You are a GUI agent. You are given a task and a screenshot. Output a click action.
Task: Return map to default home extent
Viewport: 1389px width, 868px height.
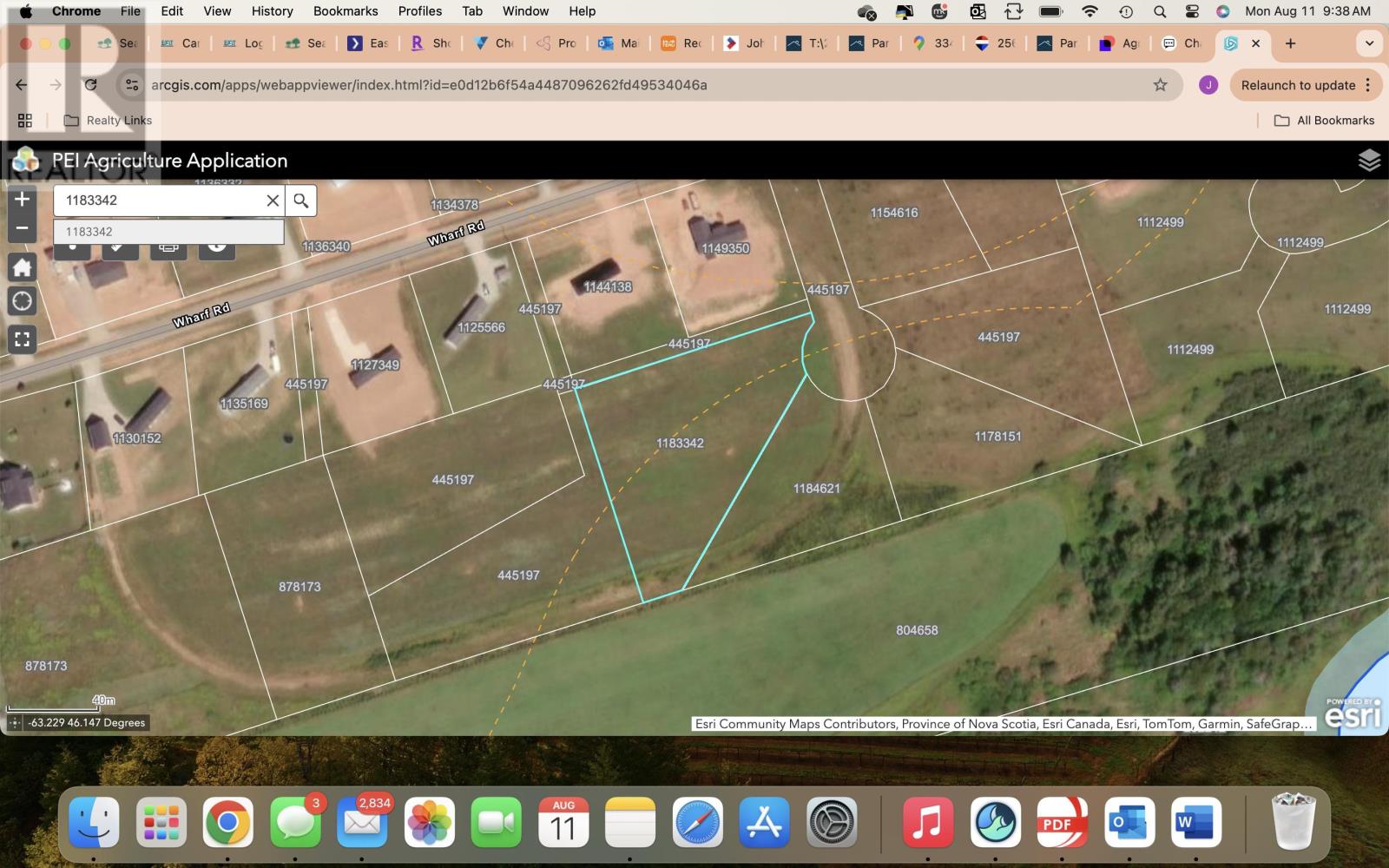[x=23, y=267]
